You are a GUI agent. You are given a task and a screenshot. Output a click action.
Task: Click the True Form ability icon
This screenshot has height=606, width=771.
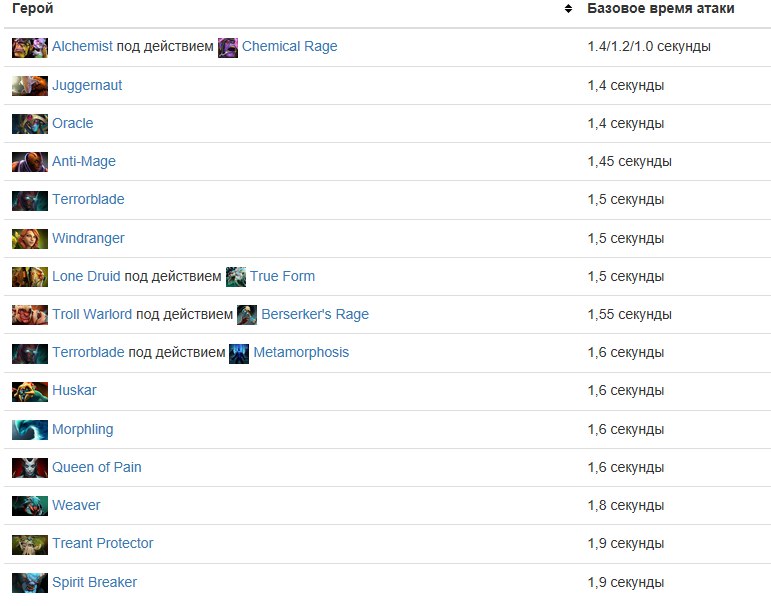[x=236, y=277]
